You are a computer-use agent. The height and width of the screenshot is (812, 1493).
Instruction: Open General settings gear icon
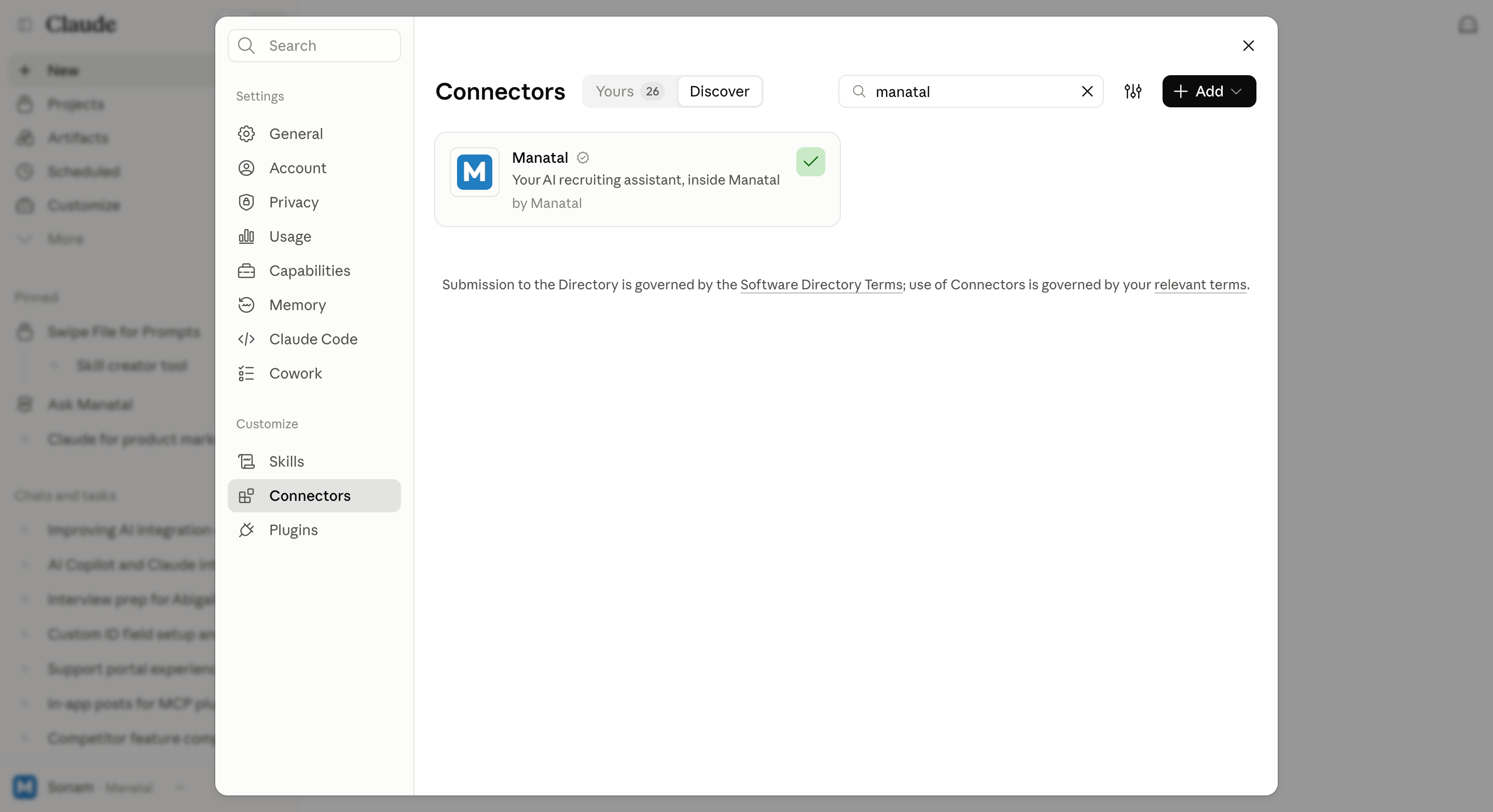[x=246, y=134]
